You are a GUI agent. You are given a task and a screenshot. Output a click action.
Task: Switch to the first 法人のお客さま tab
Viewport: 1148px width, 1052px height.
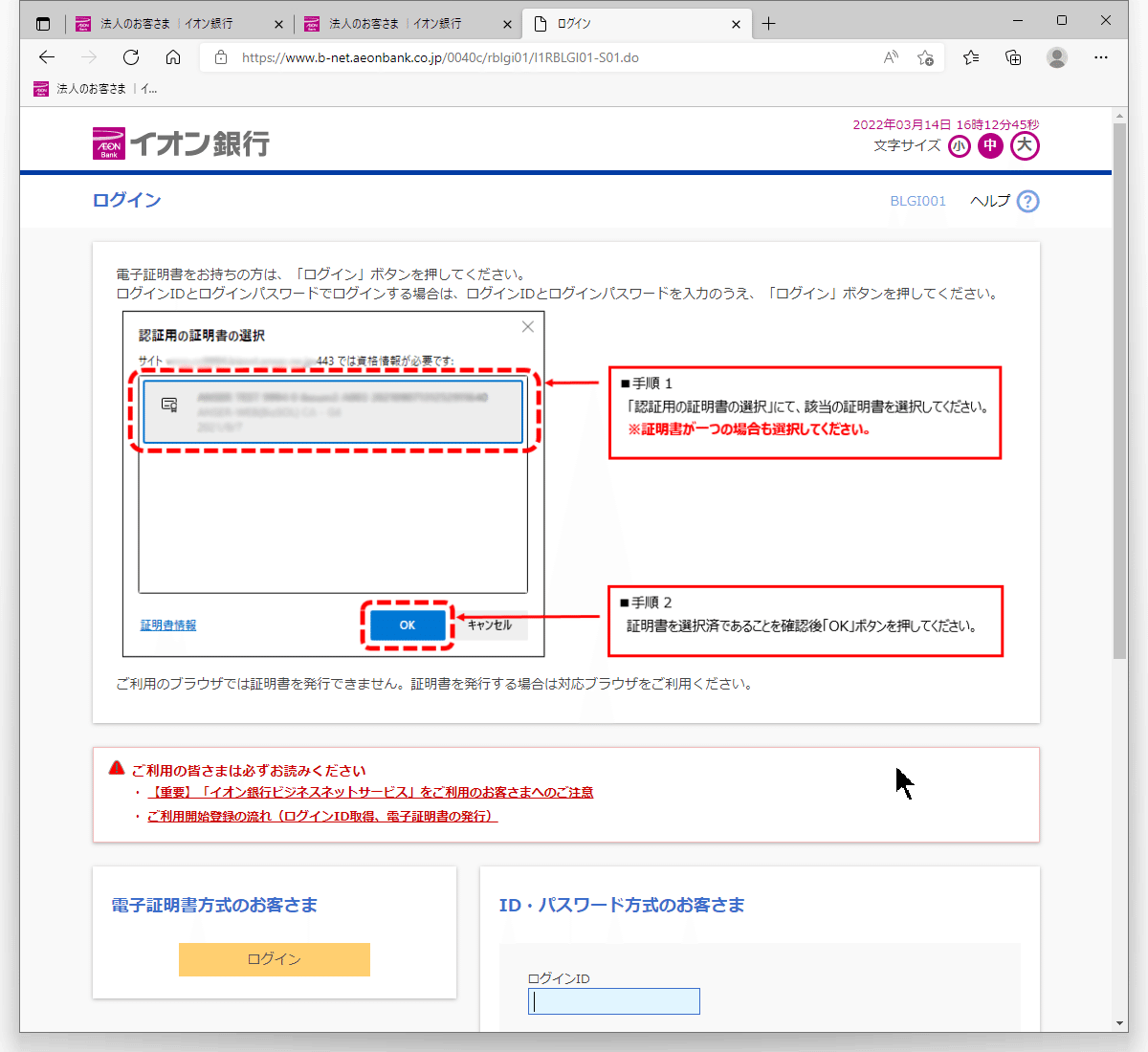(167, 24)
